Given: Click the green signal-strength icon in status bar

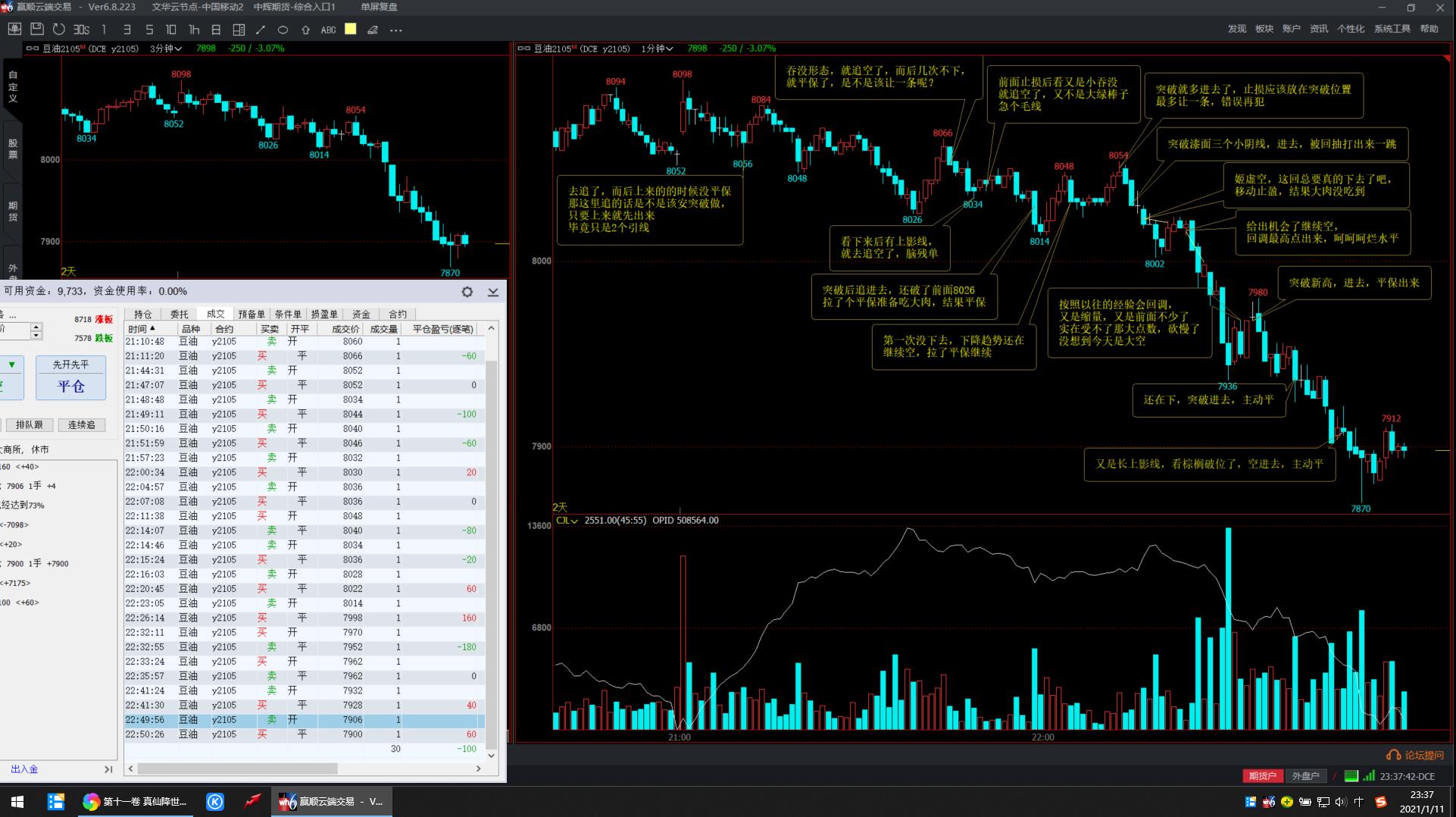Looking at the screenshot, I should [x=1369, y=775].
